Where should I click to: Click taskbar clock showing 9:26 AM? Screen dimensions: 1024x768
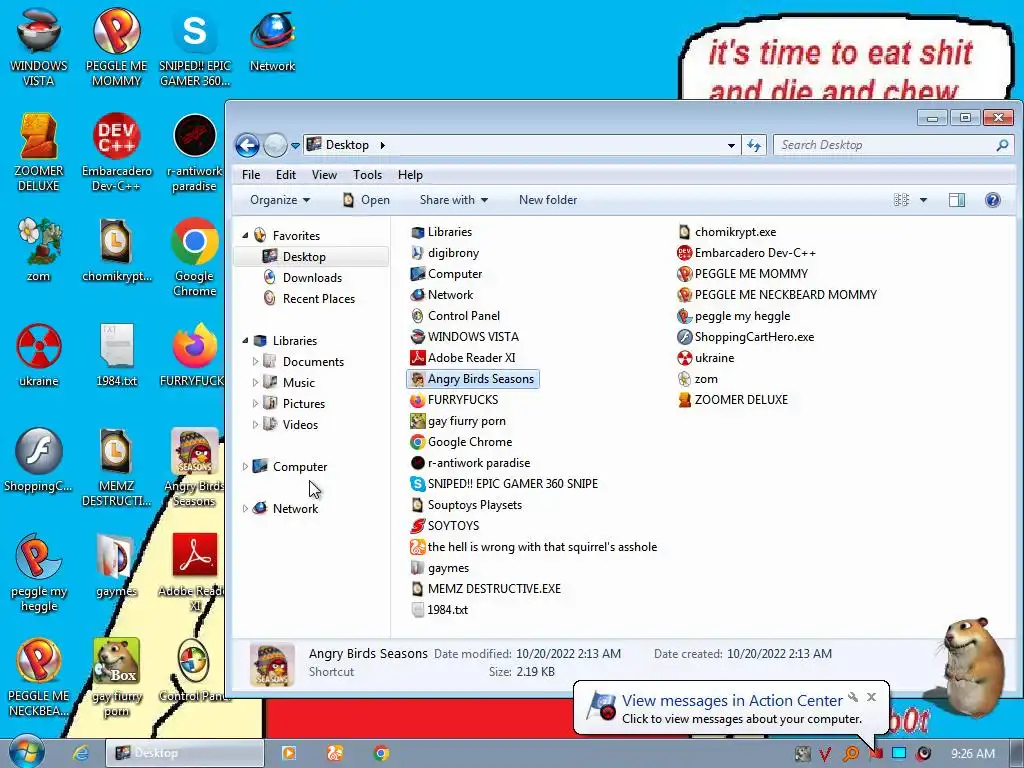pyautogui.click(x=972, y=754)
